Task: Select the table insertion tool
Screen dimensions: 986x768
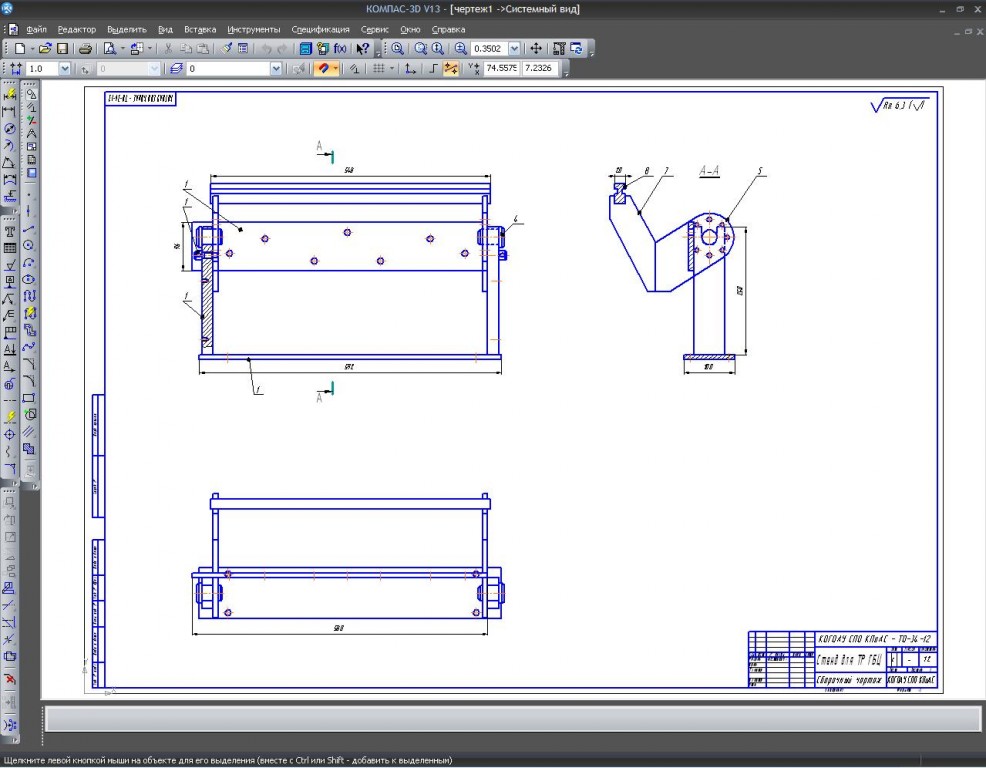Action: click(9, 248)
